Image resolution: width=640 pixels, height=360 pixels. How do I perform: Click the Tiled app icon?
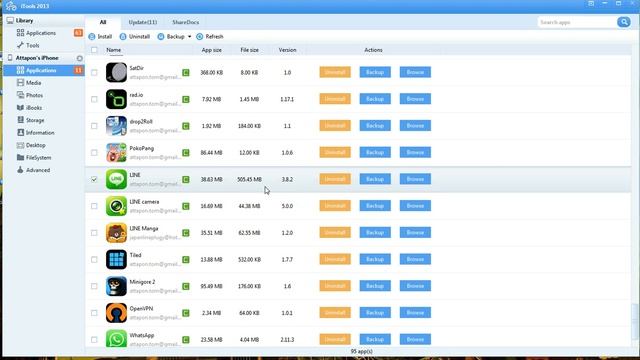point(116,260)
